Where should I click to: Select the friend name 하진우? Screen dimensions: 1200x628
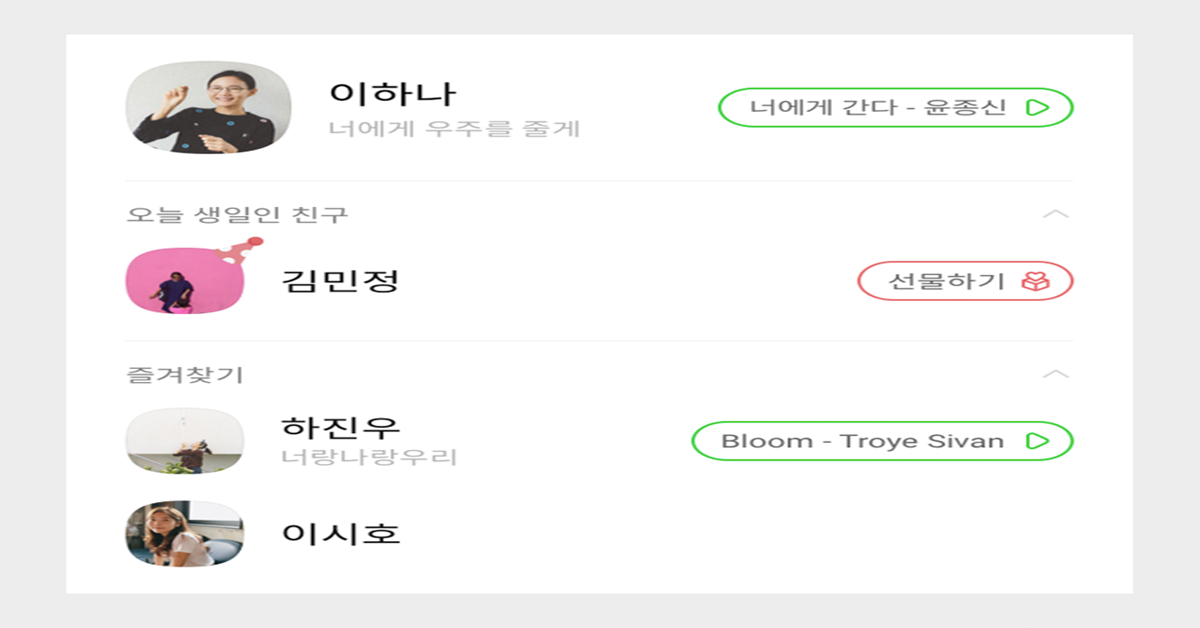[x=341, y=427]
